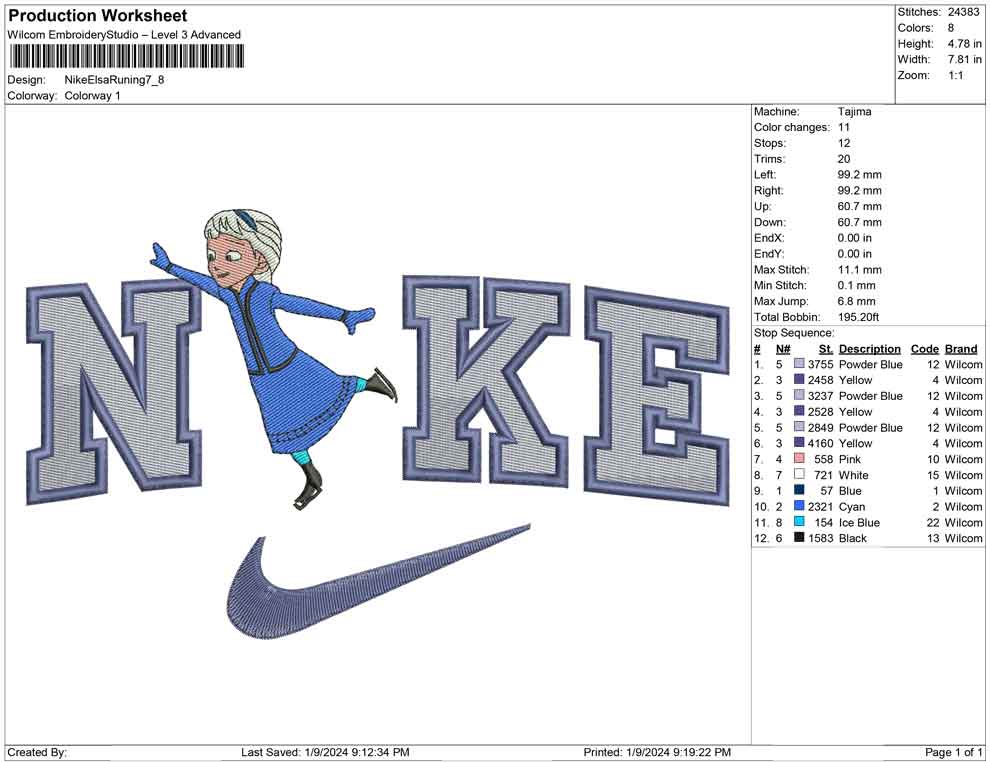Screen dimensions: 990x762
Task: Click the Color changes value 11
Action: (x=844, y=128)
